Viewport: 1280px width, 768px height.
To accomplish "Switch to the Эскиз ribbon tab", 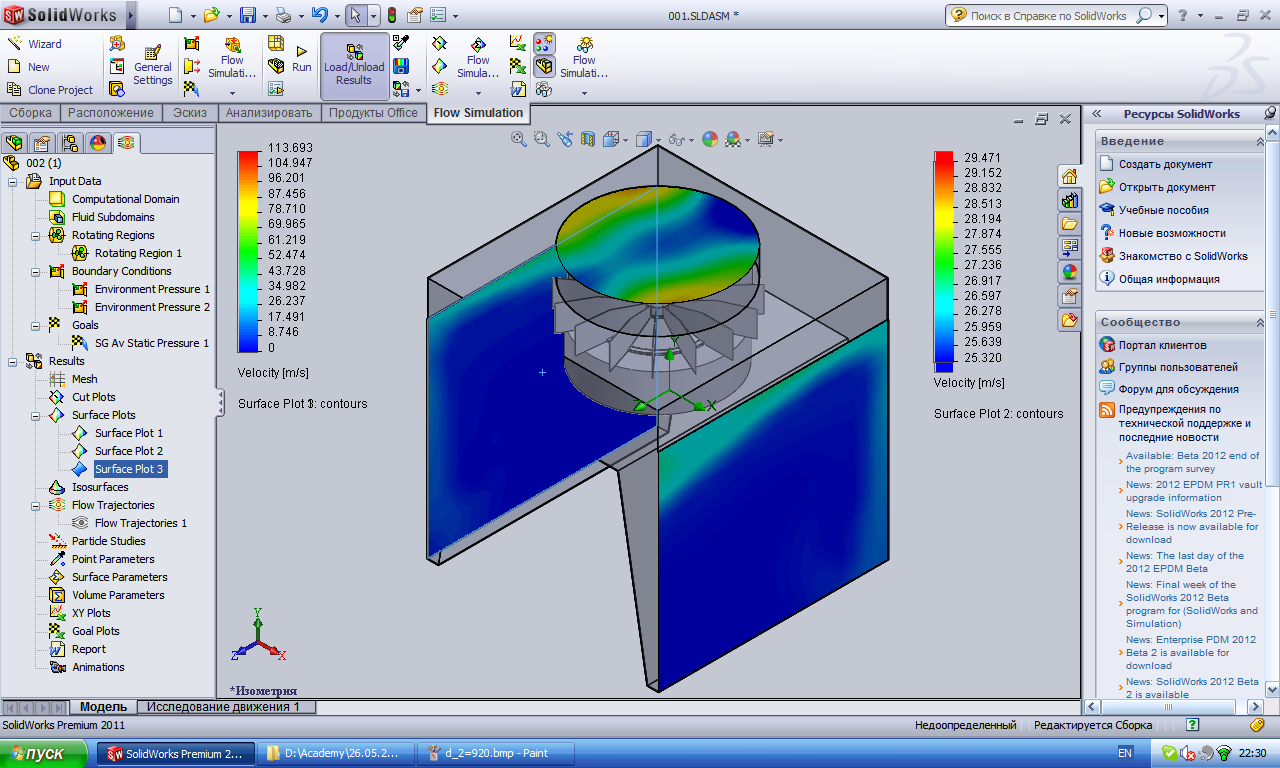I will pos(189,113).
